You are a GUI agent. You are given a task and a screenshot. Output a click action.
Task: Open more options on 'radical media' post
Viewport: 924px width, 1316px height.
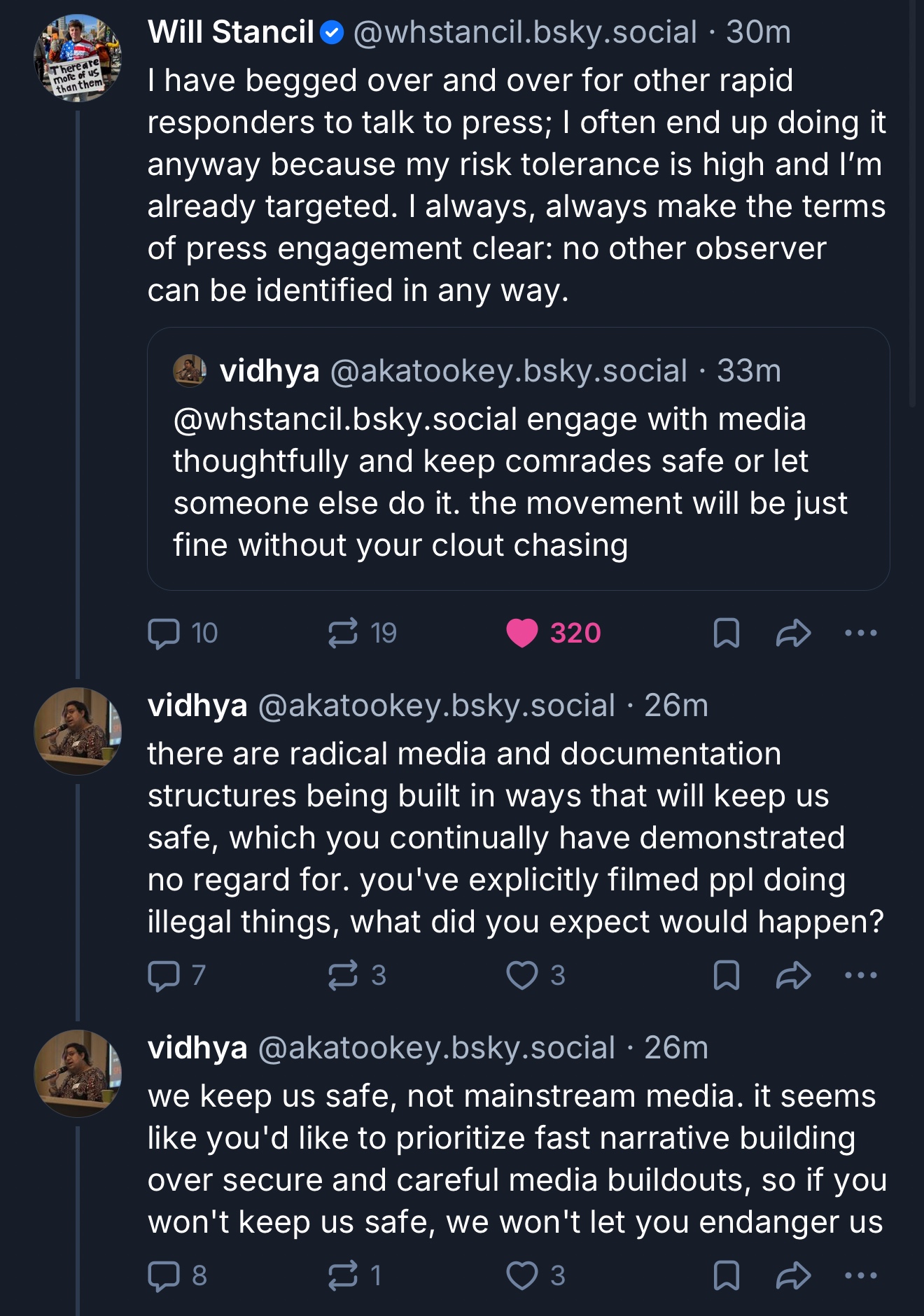(x=860, y=975)
